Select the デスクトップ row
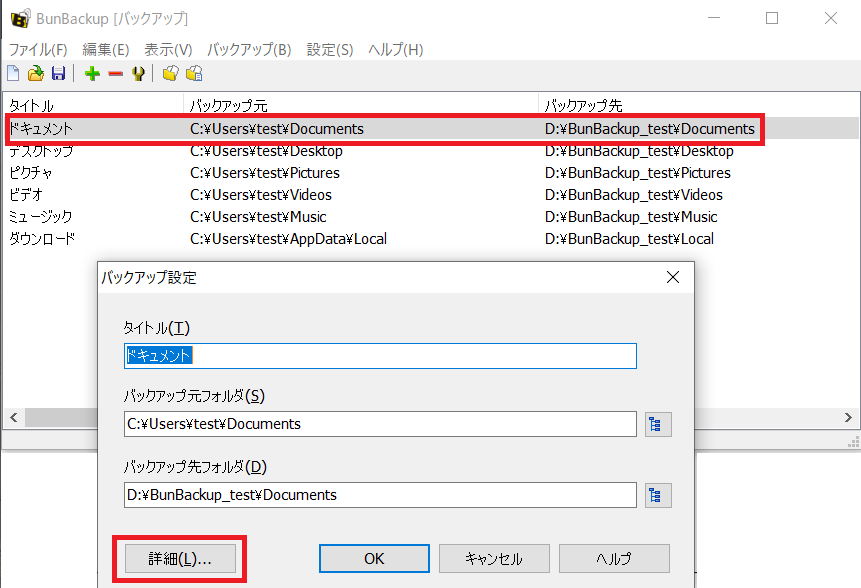This screenshot has height=588, width=861. 431,150
